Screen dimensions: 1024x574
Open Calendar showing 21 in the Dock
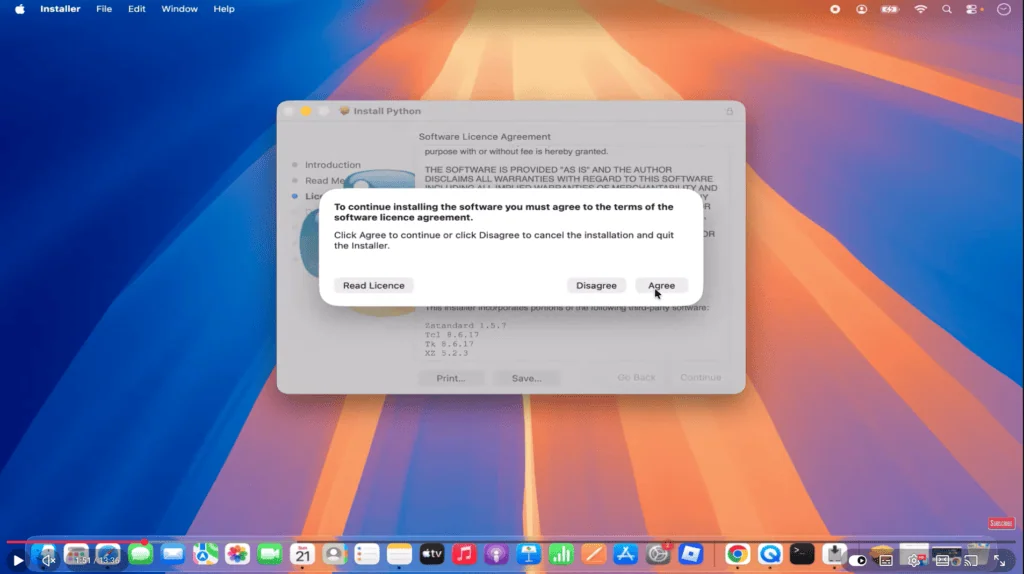[x=302, y=554]
